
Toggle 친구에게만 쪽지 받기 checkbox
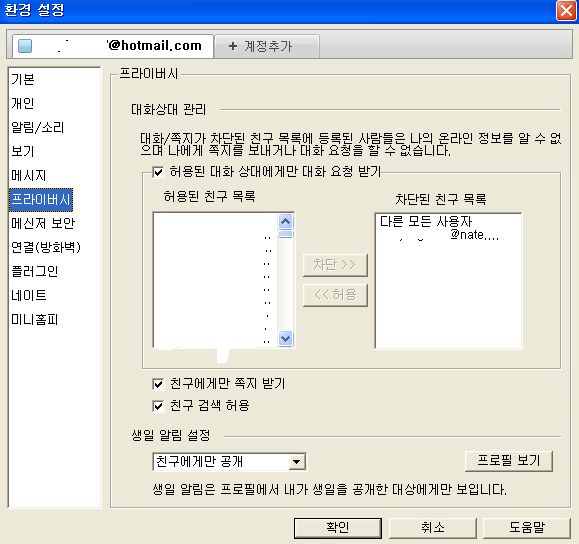click(158, 384)
